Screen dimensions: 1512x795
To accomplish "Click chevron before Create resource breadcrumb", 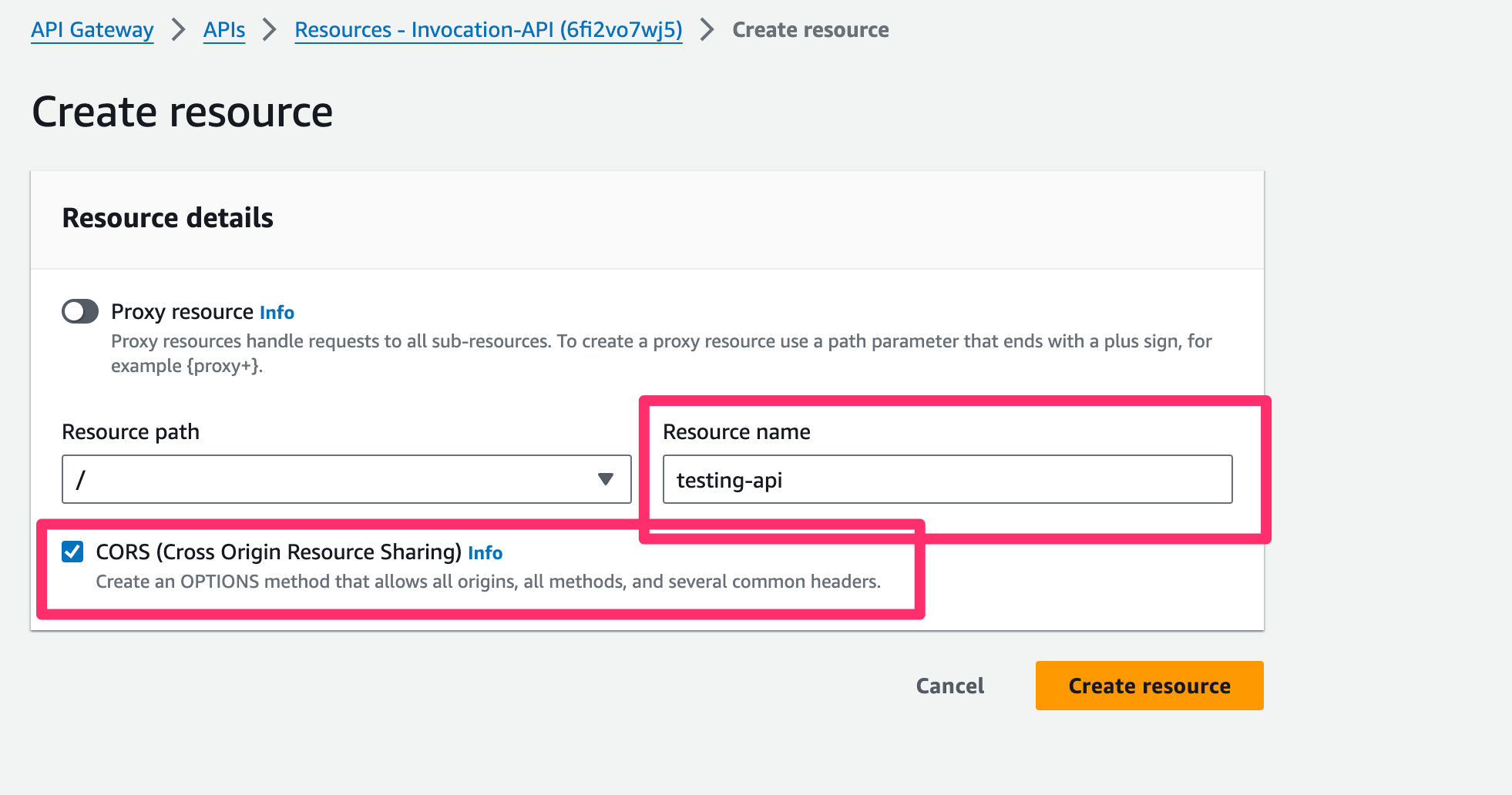I will (x=707, y=30).
